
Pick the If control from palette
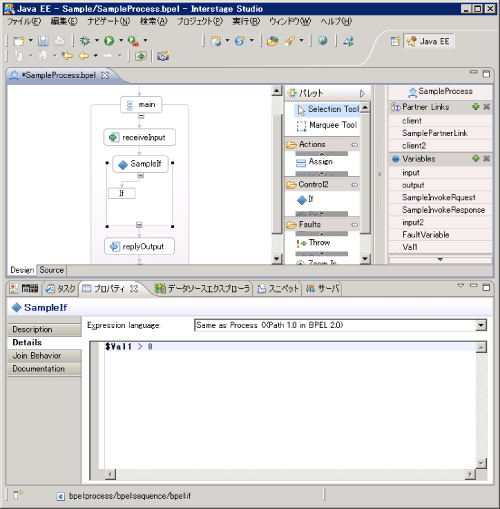(305, 199)
